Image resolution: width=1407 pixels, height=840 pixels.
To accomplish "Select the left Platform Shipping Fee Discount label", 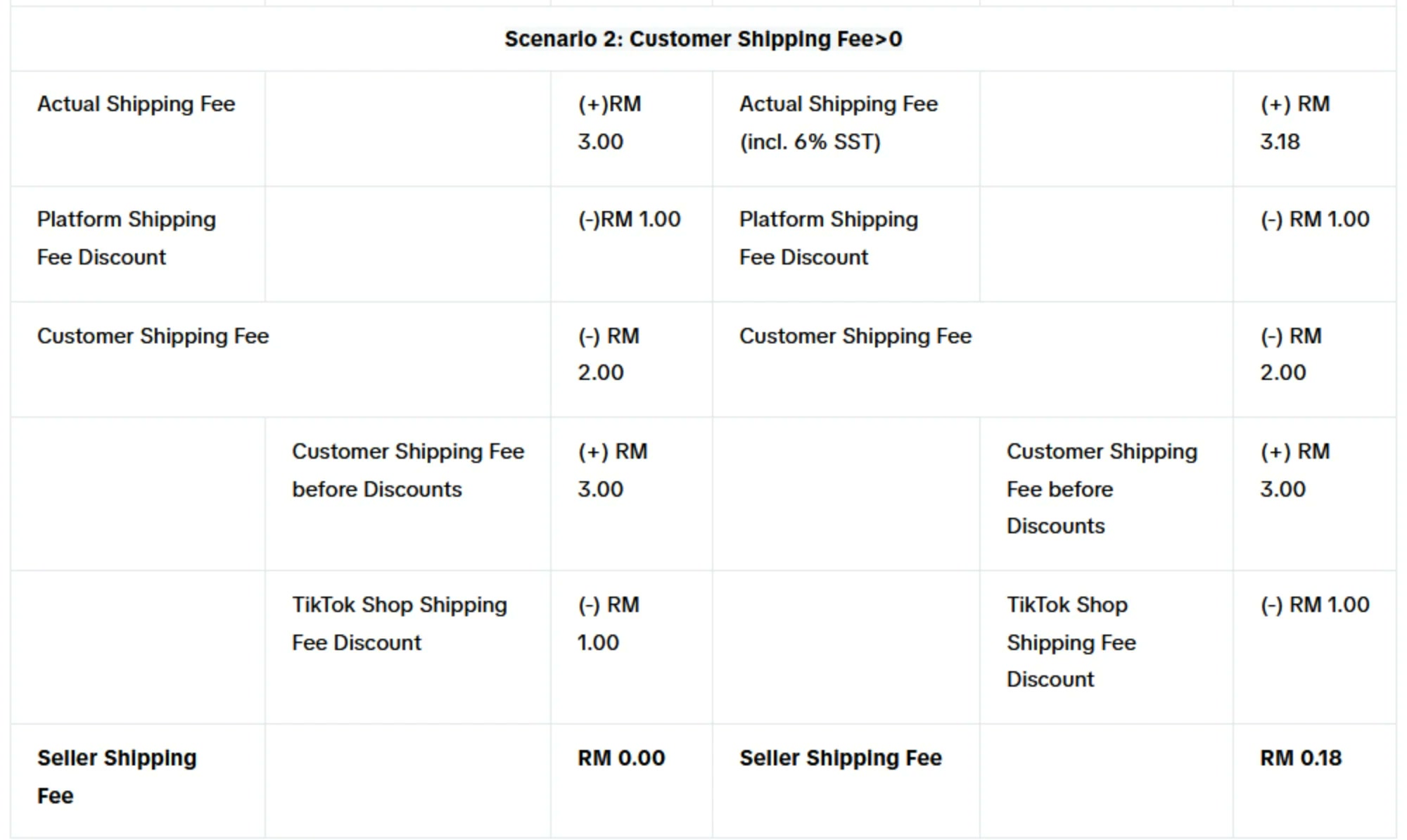I will point(127,238).
